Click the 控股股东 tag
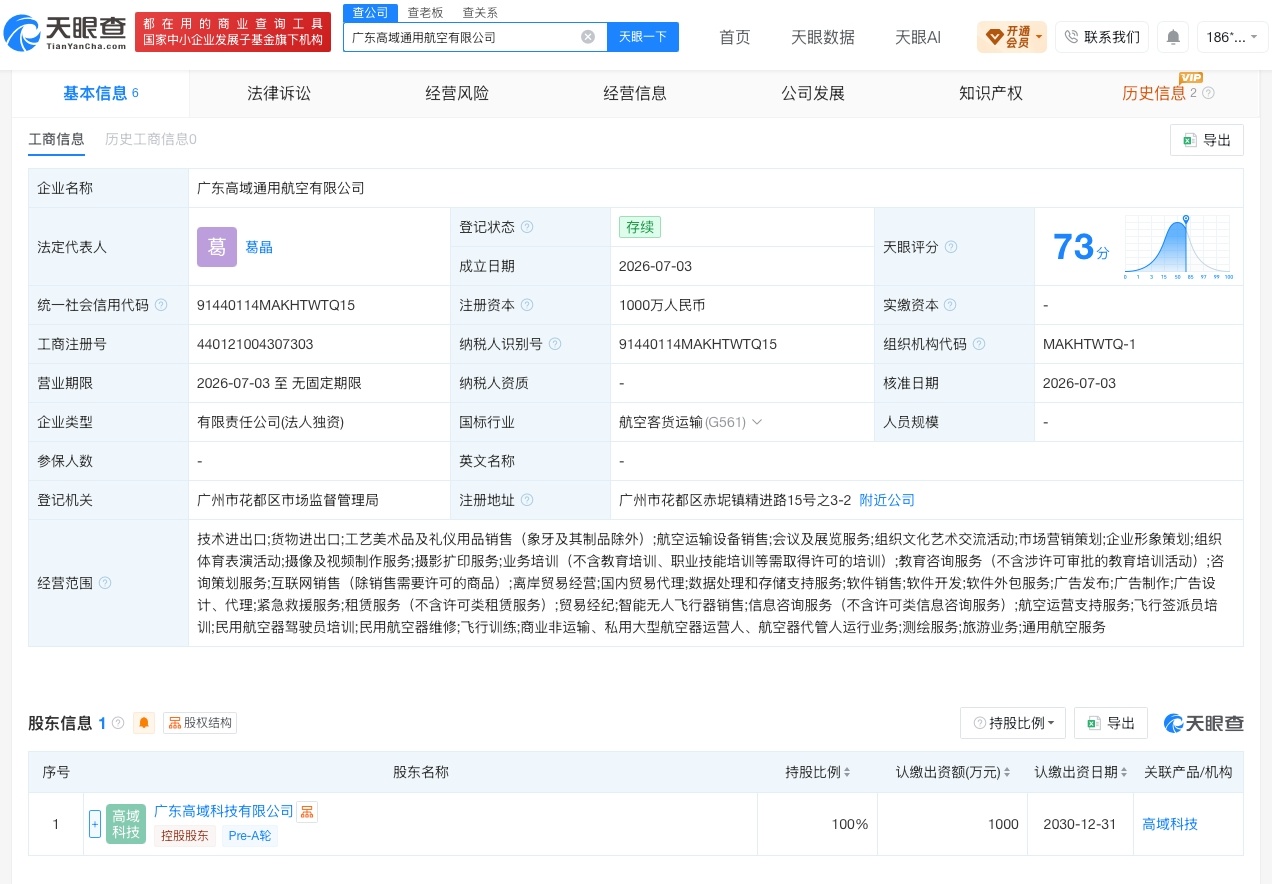 [185, 836]
